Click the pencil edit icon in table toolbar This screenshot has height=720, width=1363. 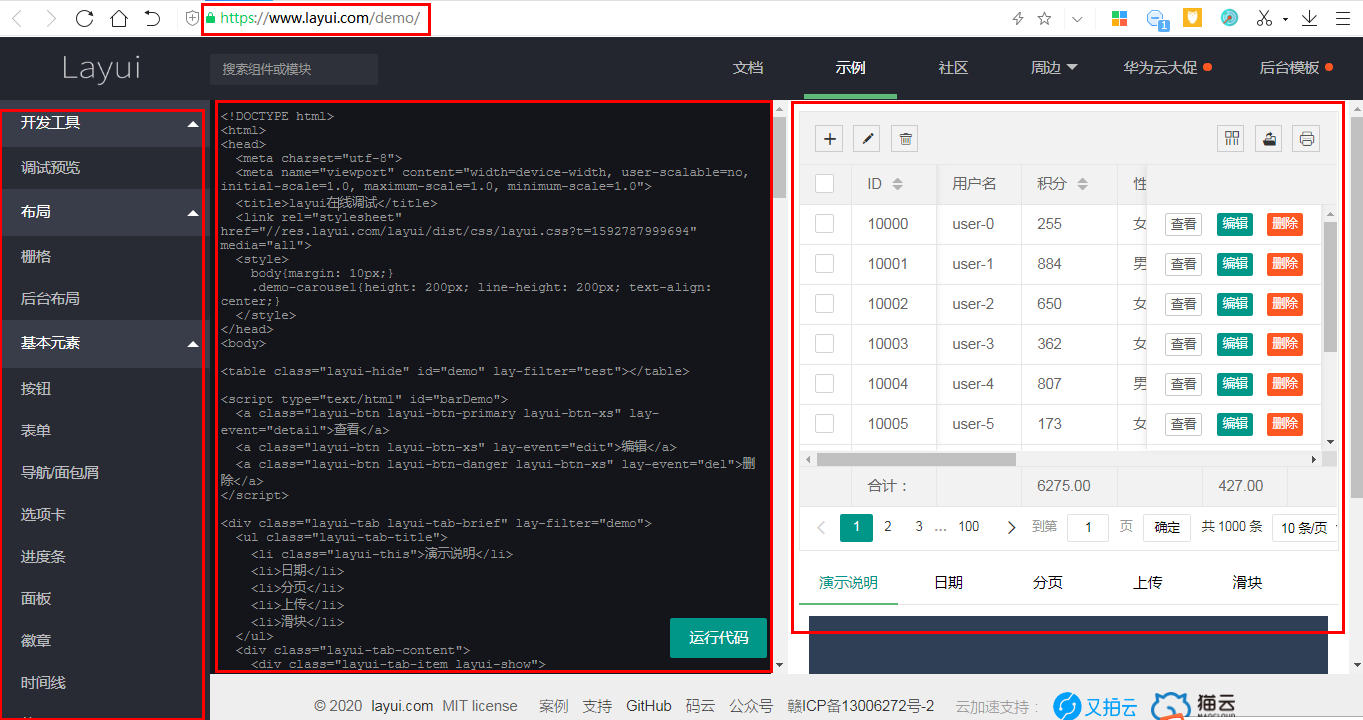click(867, 139)
